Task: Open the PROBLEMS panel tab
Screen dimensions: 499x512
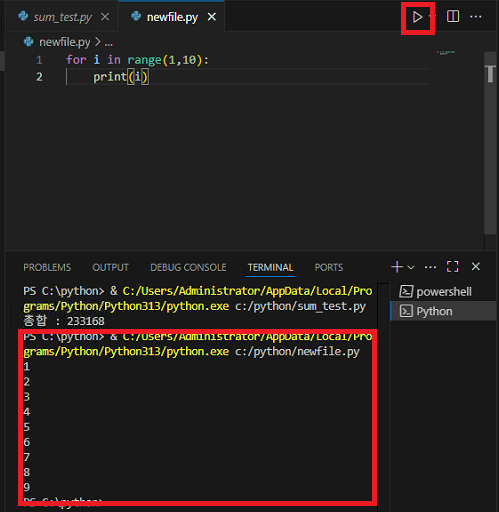Action: (47, 267)
